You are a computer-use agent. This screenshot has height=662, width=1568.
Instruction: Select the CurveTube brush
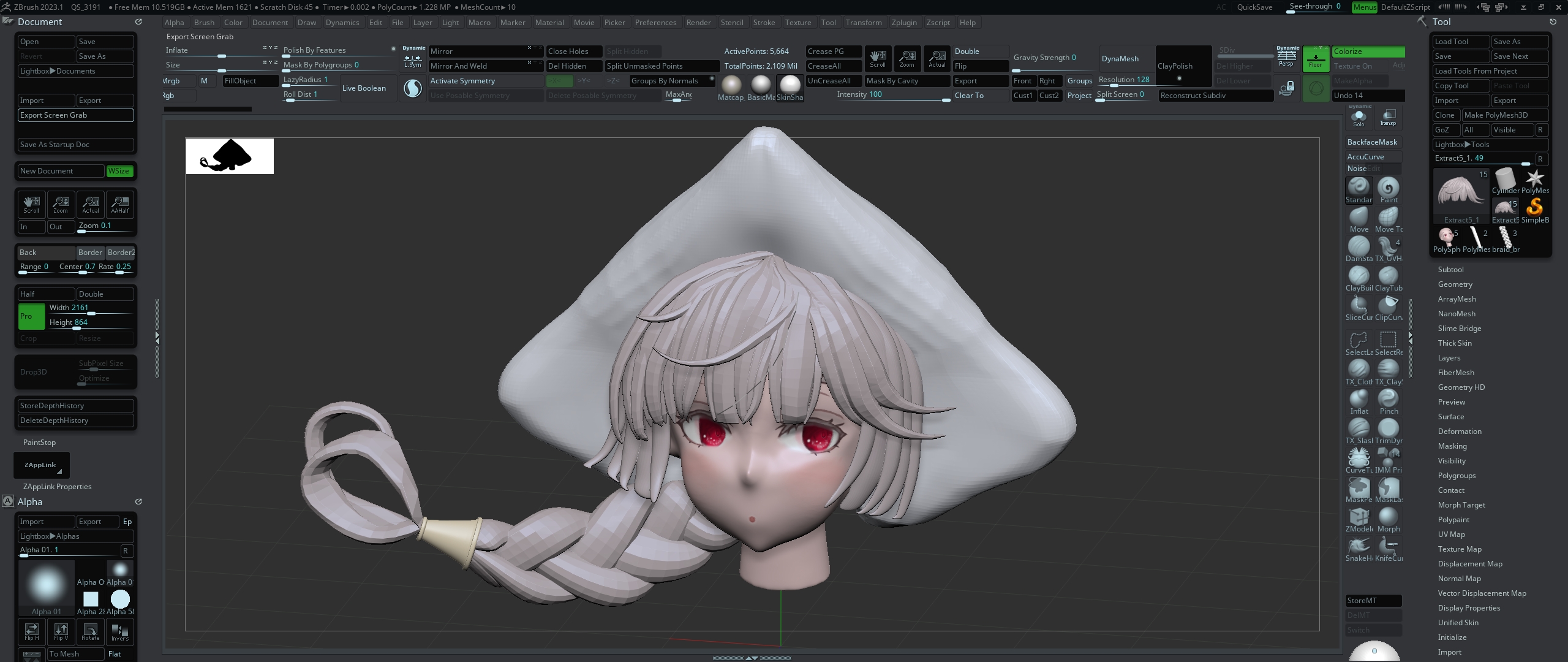pyautogui.click(x=1359, y=460)
